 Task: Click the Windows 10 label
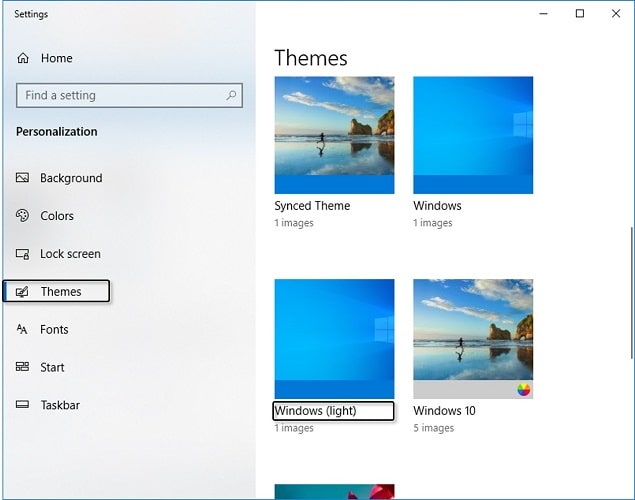444,411
